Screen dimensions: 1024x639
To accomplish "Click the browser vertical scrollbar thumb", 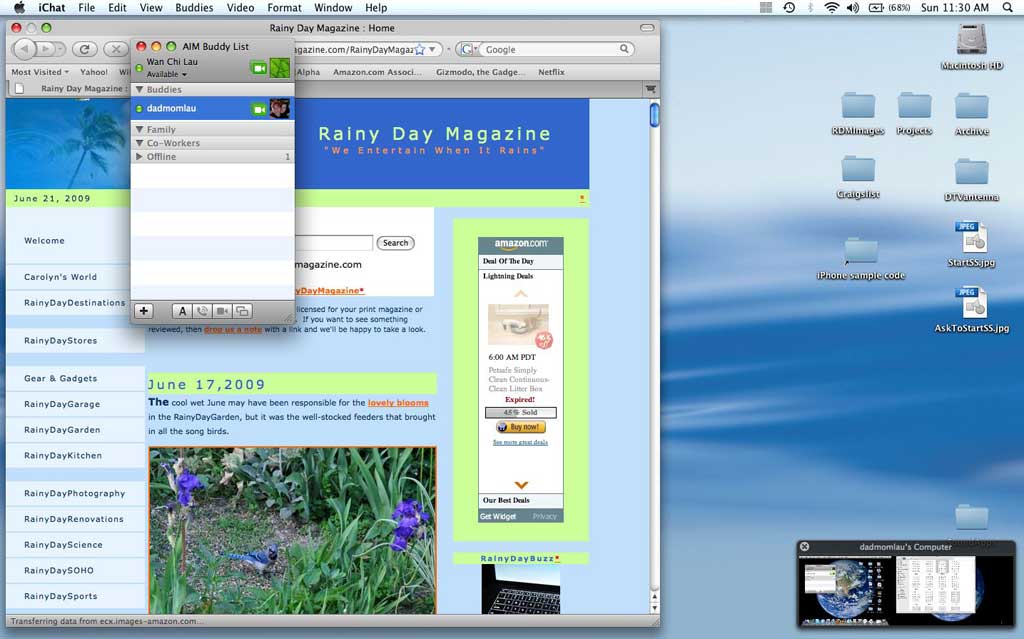I will 654,115.
